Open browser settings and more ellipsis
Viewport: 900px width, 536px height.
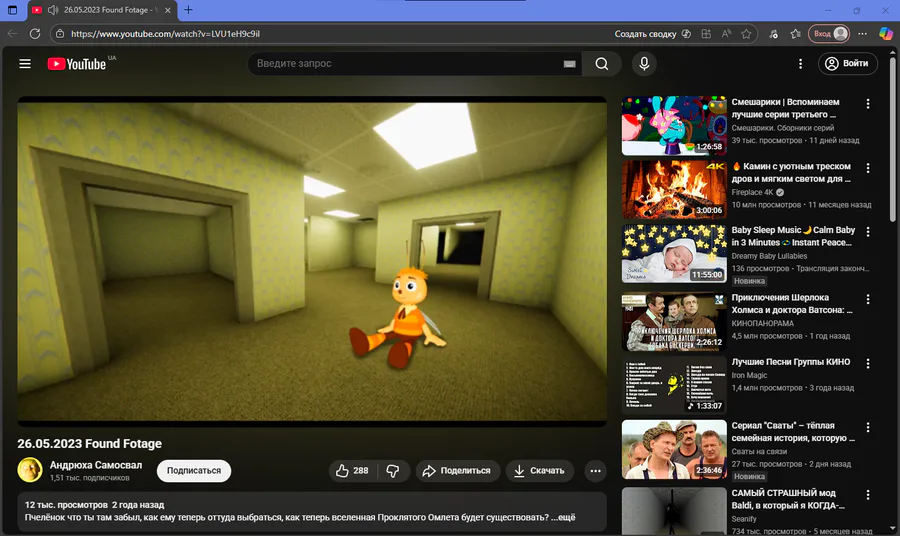click(862, 34)
